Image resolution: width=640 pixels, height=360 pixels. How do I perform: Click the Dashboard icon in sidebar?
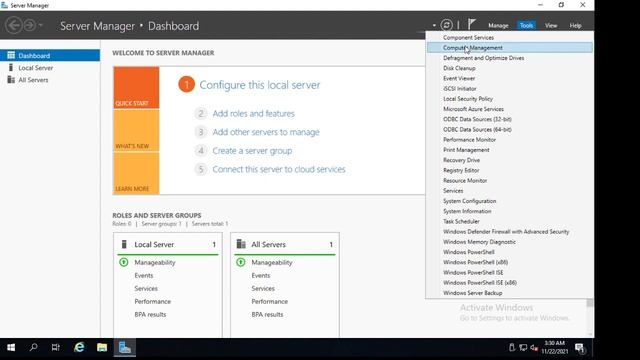pos(11,55)
